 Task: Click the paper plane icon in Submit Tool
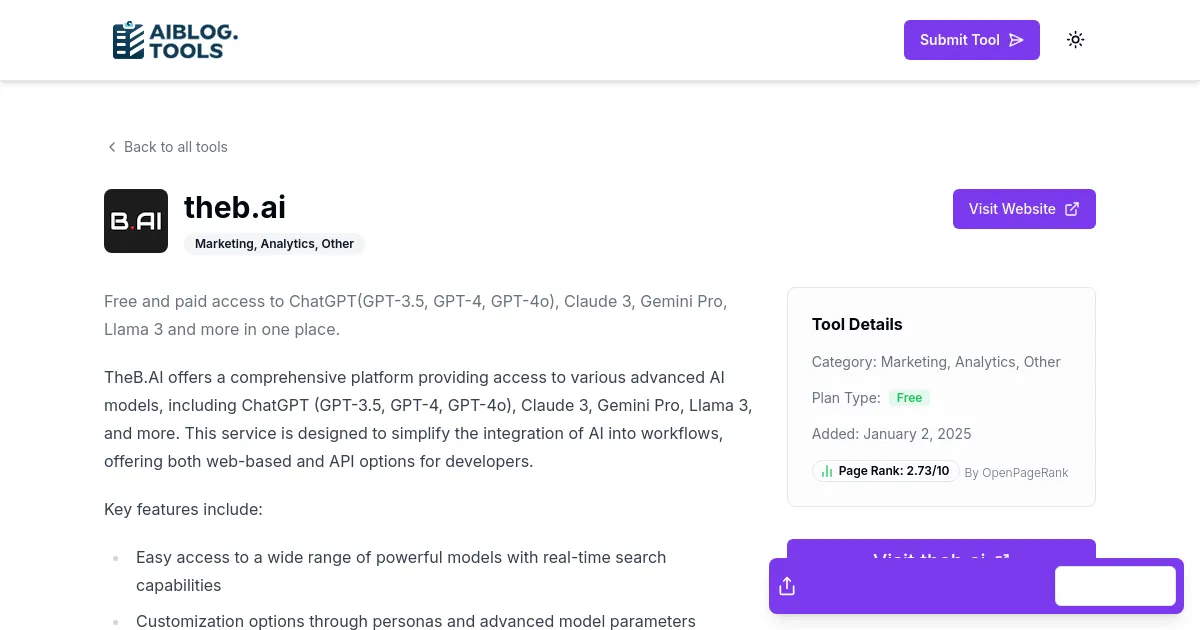pyautogui.click(x=1016, y=40)
